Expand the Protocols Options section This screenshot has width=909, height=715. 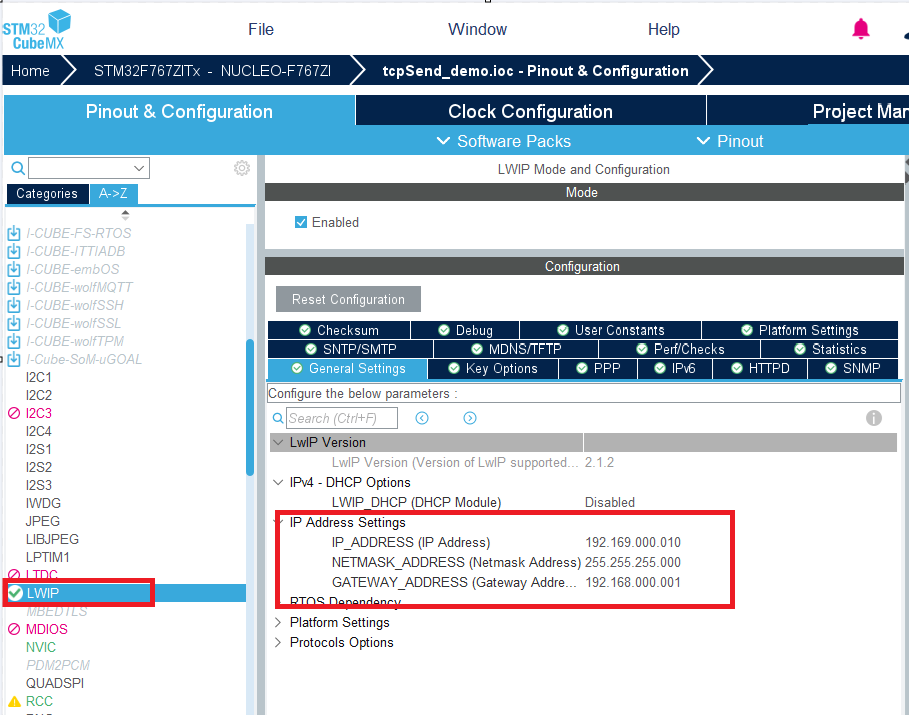click(x=277, y=642)
